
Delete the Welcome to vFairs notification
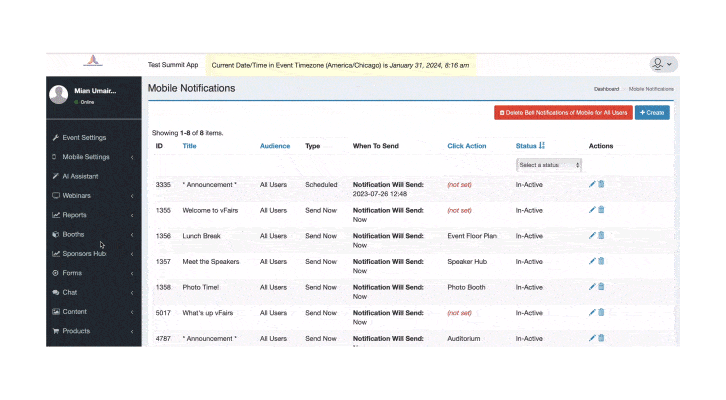click(x=601, y=210)
